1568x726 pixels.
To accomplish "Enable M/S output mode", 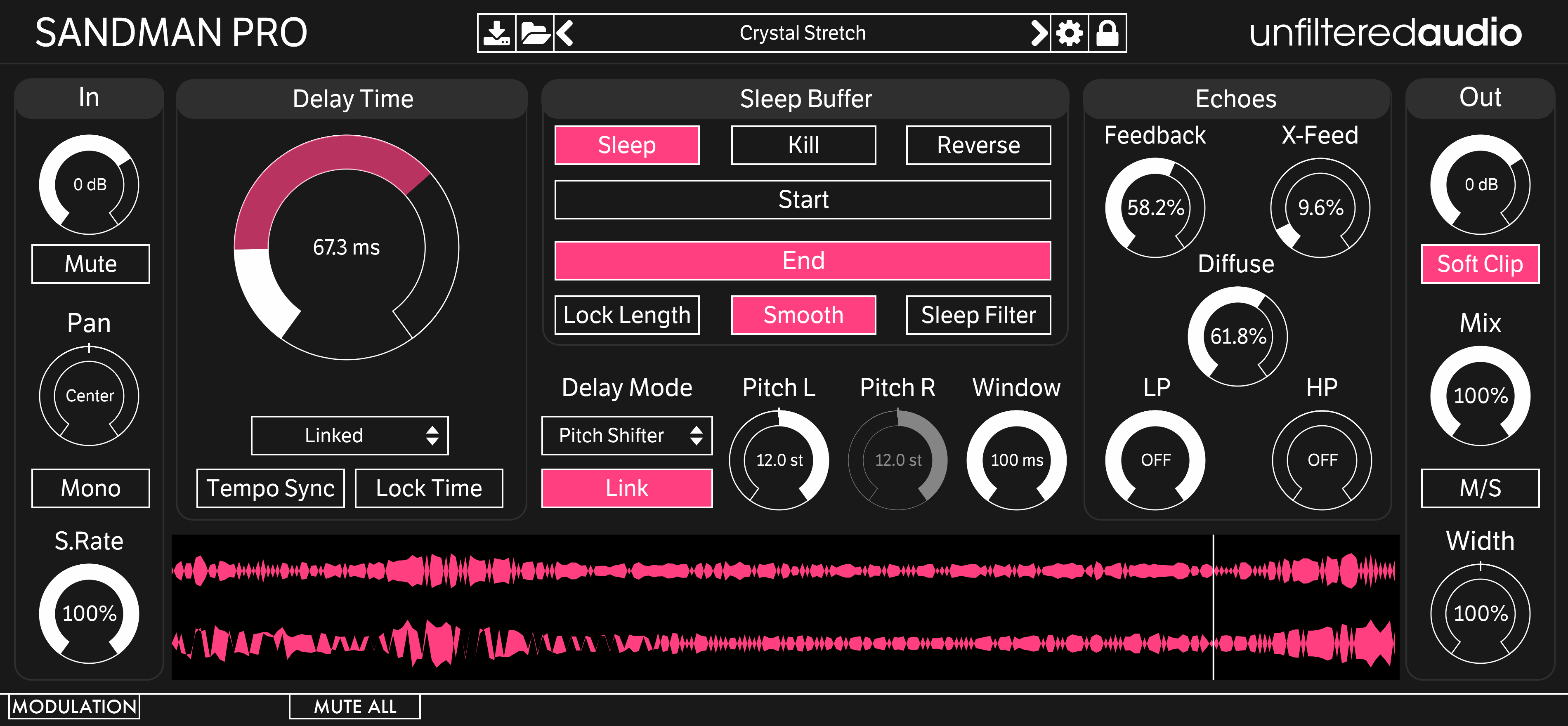I will pos(1480,488).
